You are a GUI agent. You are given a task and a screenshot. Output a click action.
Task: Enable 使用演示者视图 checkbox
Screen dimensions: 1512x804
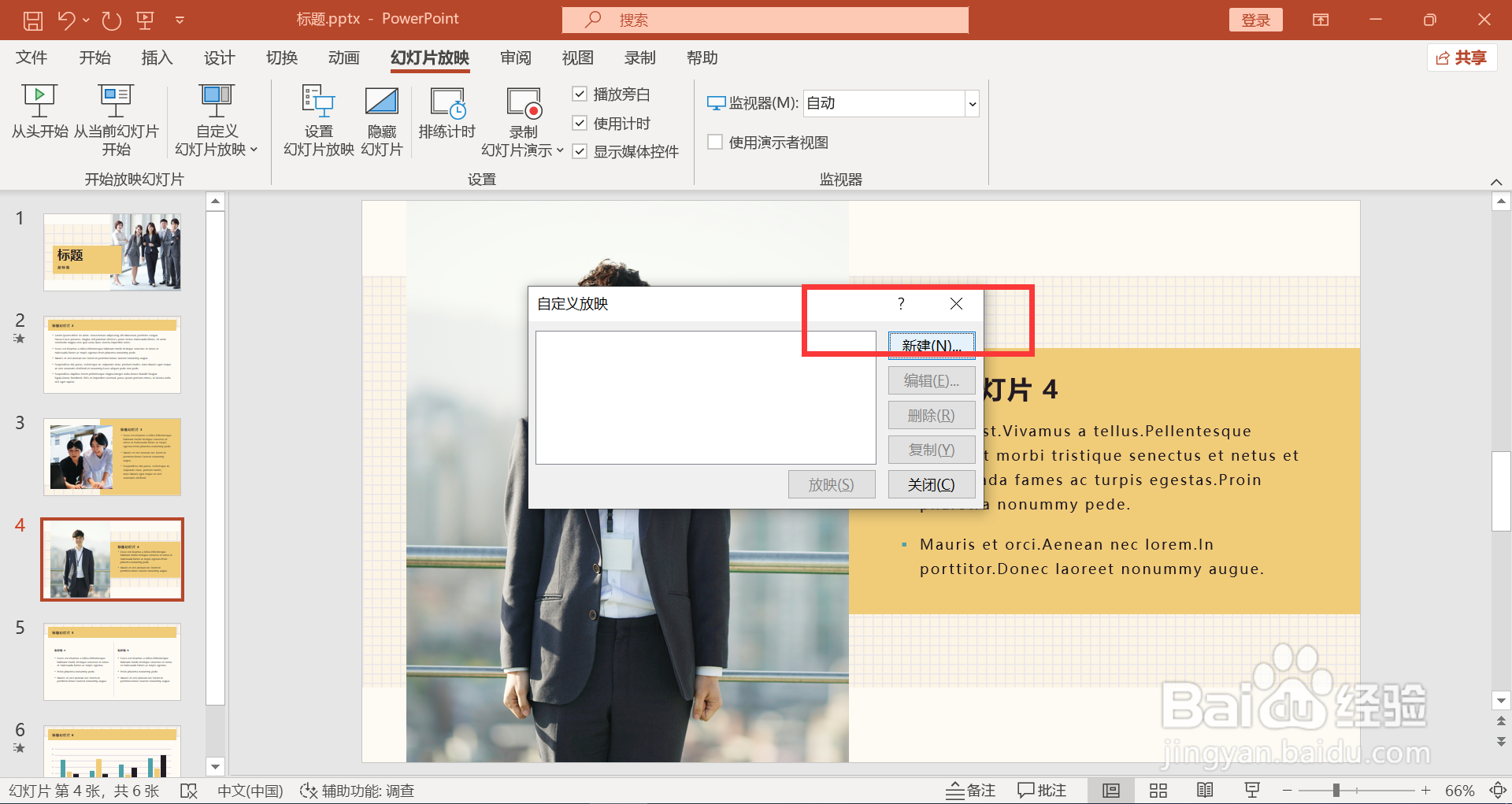[715, 142]
